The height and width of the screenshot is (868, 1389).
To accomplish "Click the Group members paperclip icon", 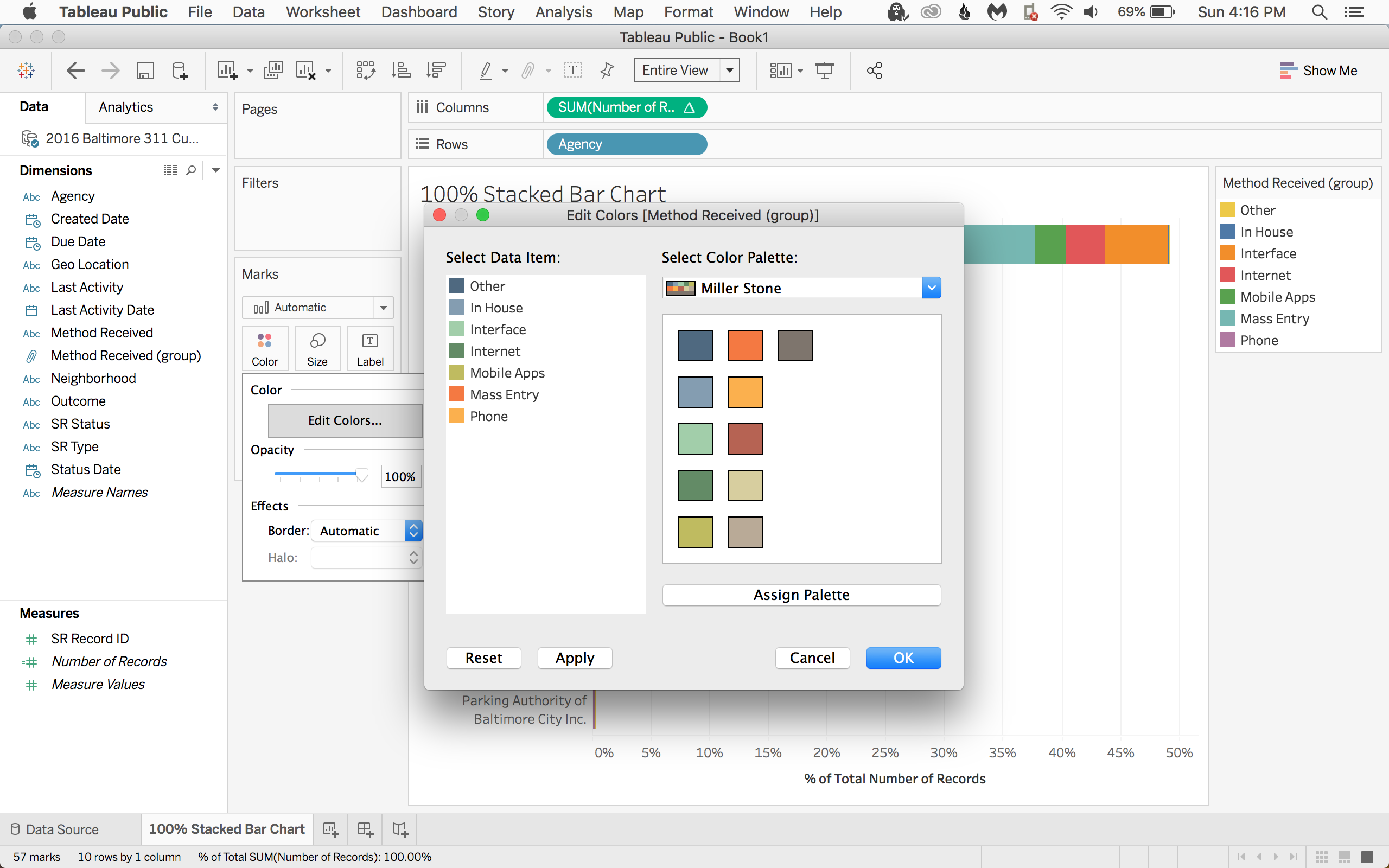I will tap(527, 71).
